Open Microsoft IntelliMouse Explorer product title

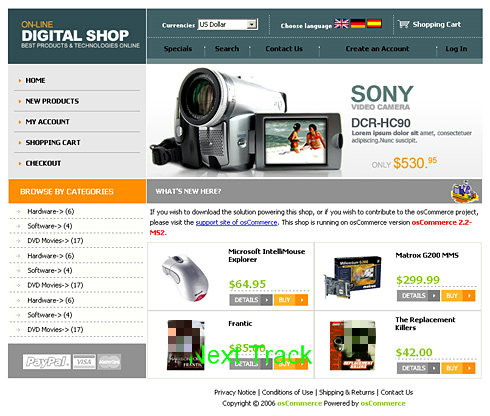coord(266,255)
